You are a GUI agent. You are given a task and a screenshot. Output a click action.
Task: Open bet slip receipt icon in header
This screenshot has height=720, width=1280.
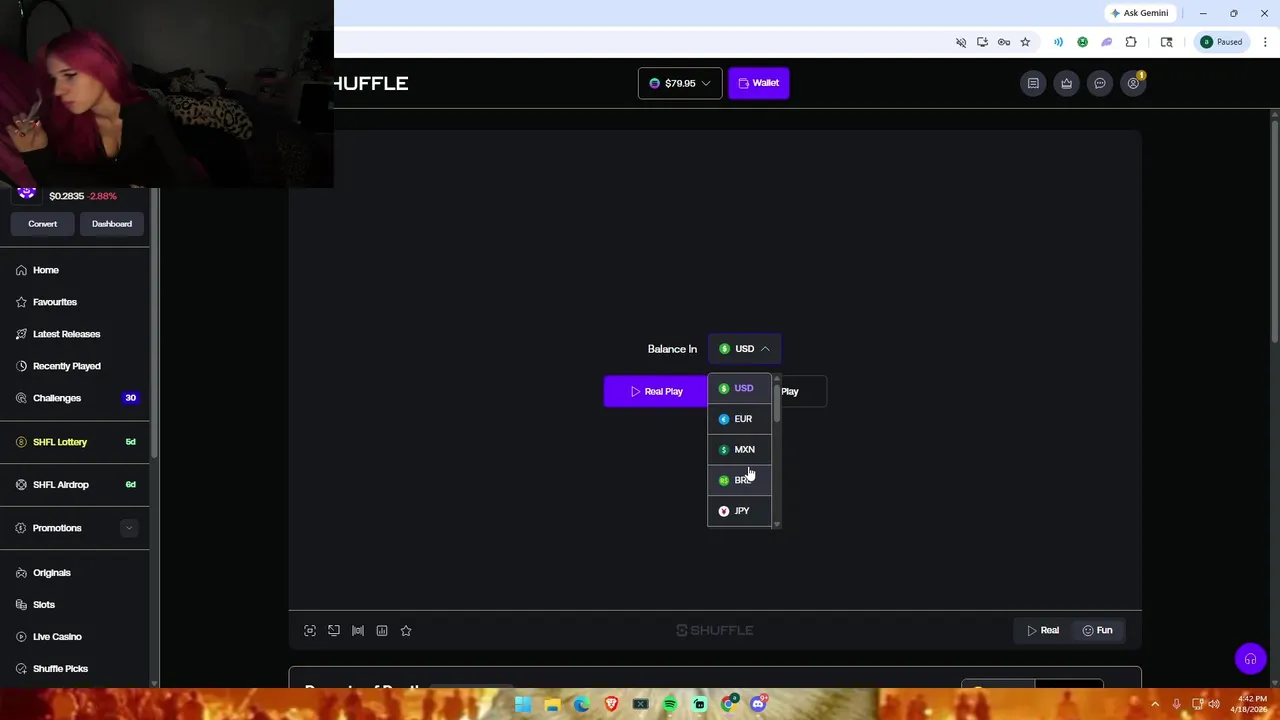[1033, 83]
